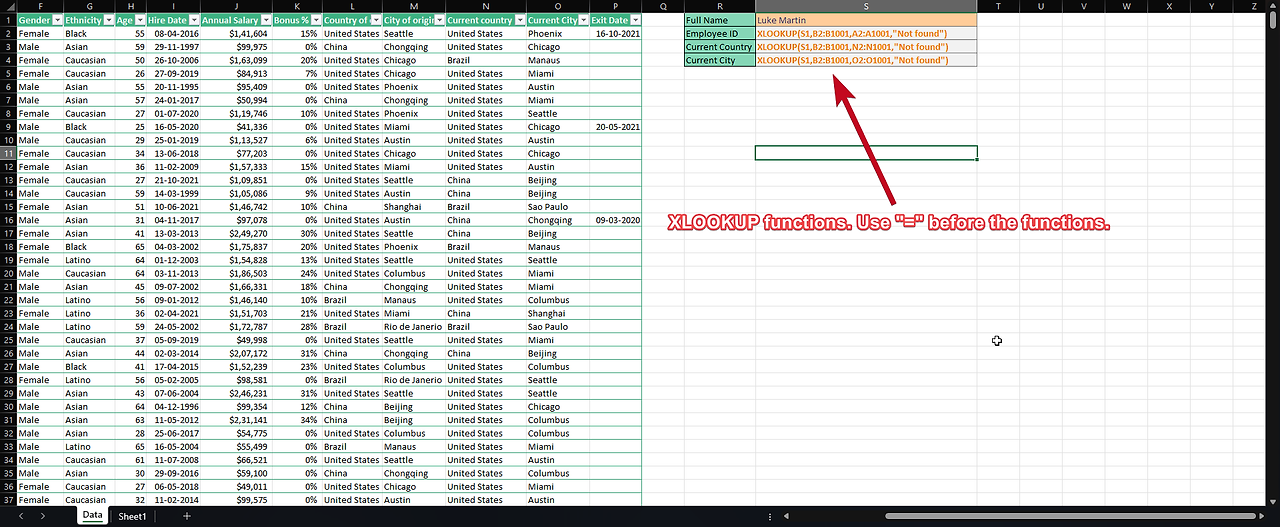Select column F header
Viewport: 1280px width, 527px height.
coord(39,6)
